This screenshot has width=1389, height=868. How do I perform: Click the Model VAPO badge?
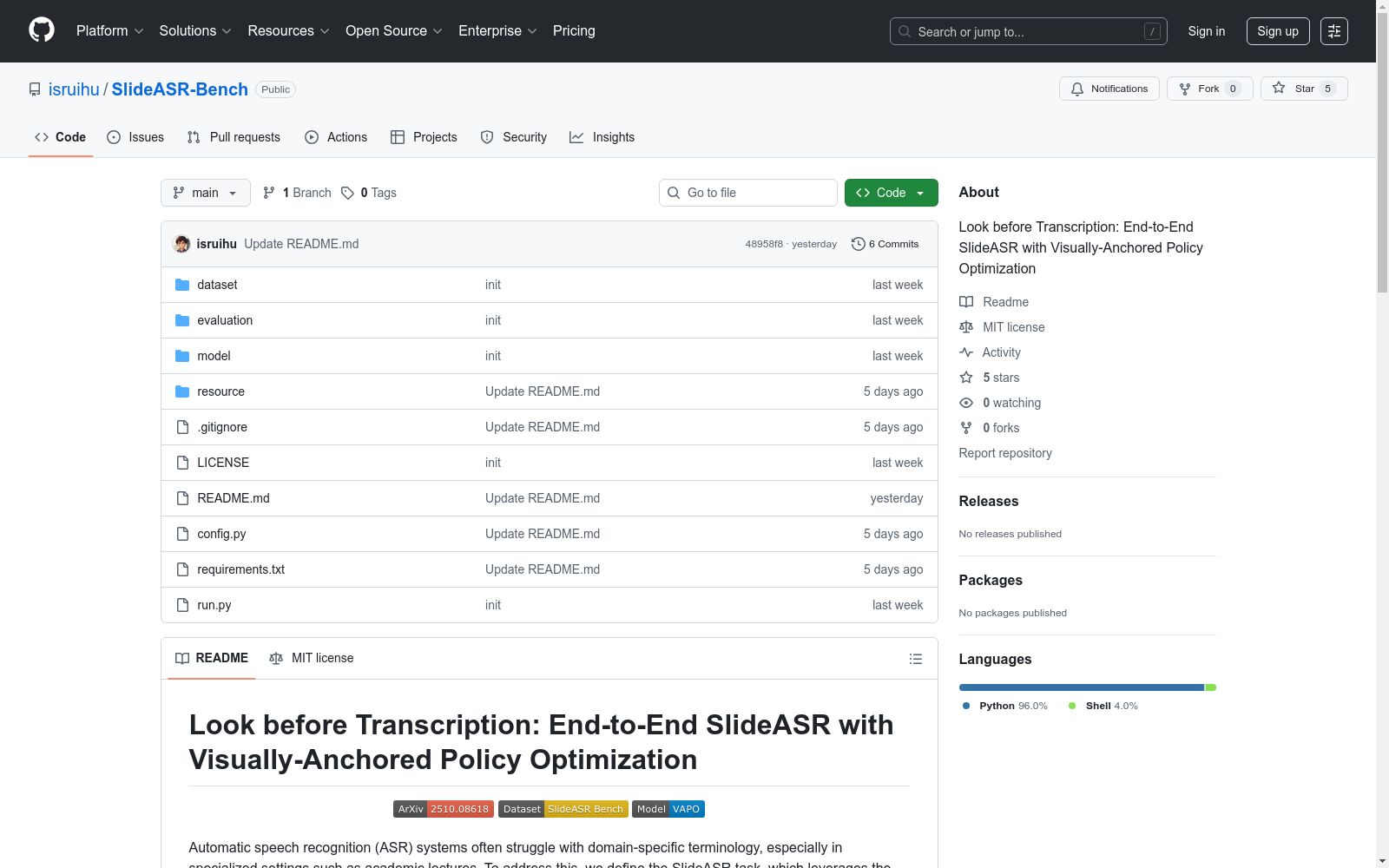coord(668,809)
